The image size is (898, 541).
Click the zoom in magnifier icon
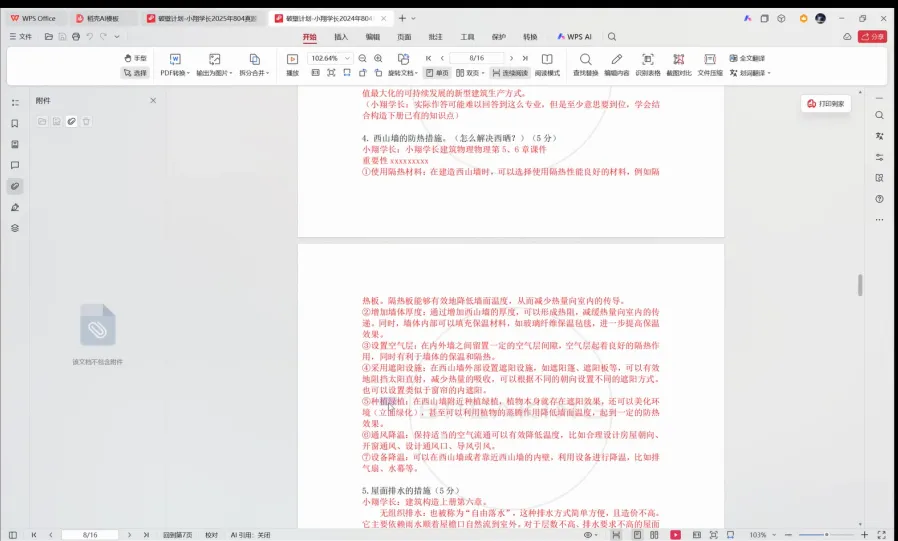[378, 58]
